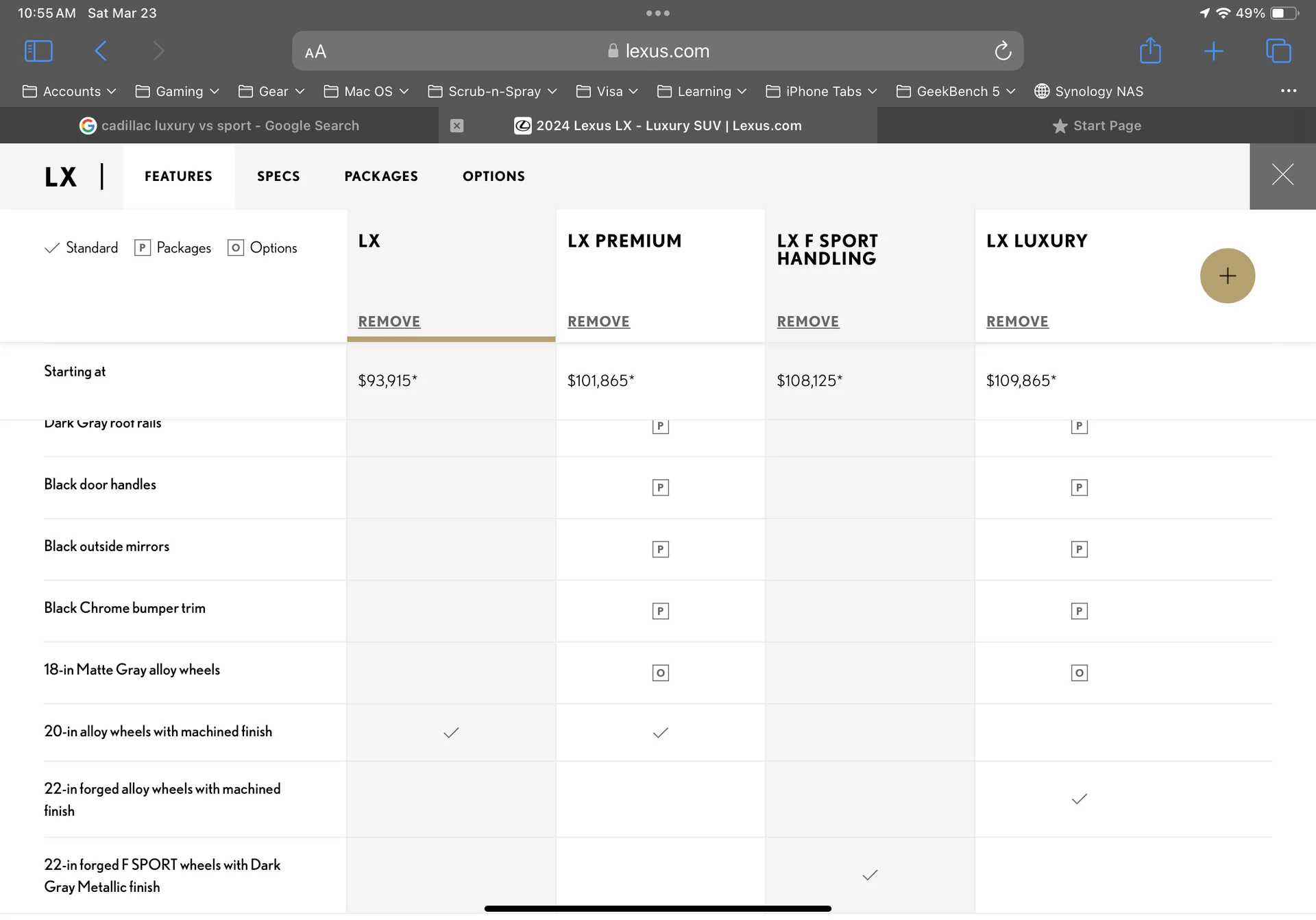The width and height of the screenshot is (1316, 920).
Task: Open the Share sheet
Action: (x=1150, y=50)
